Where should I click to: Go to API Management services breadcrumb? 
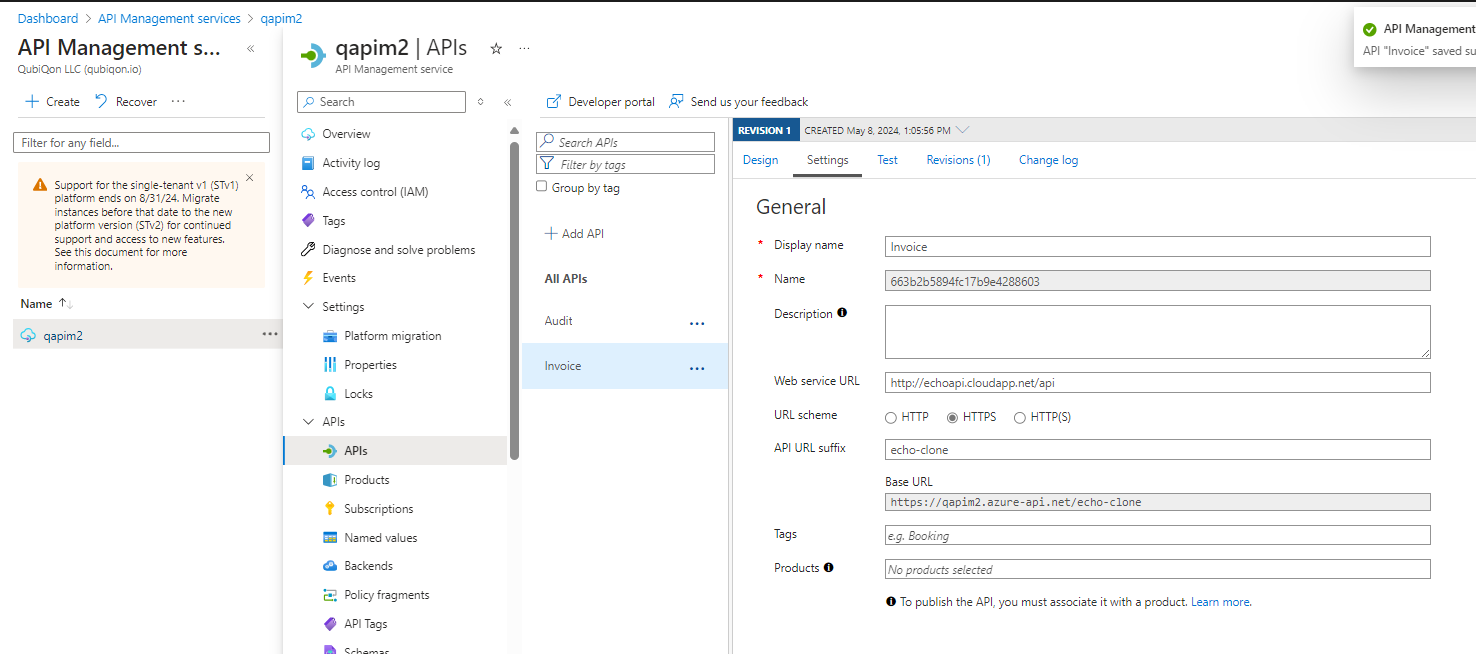pos(169,19)
